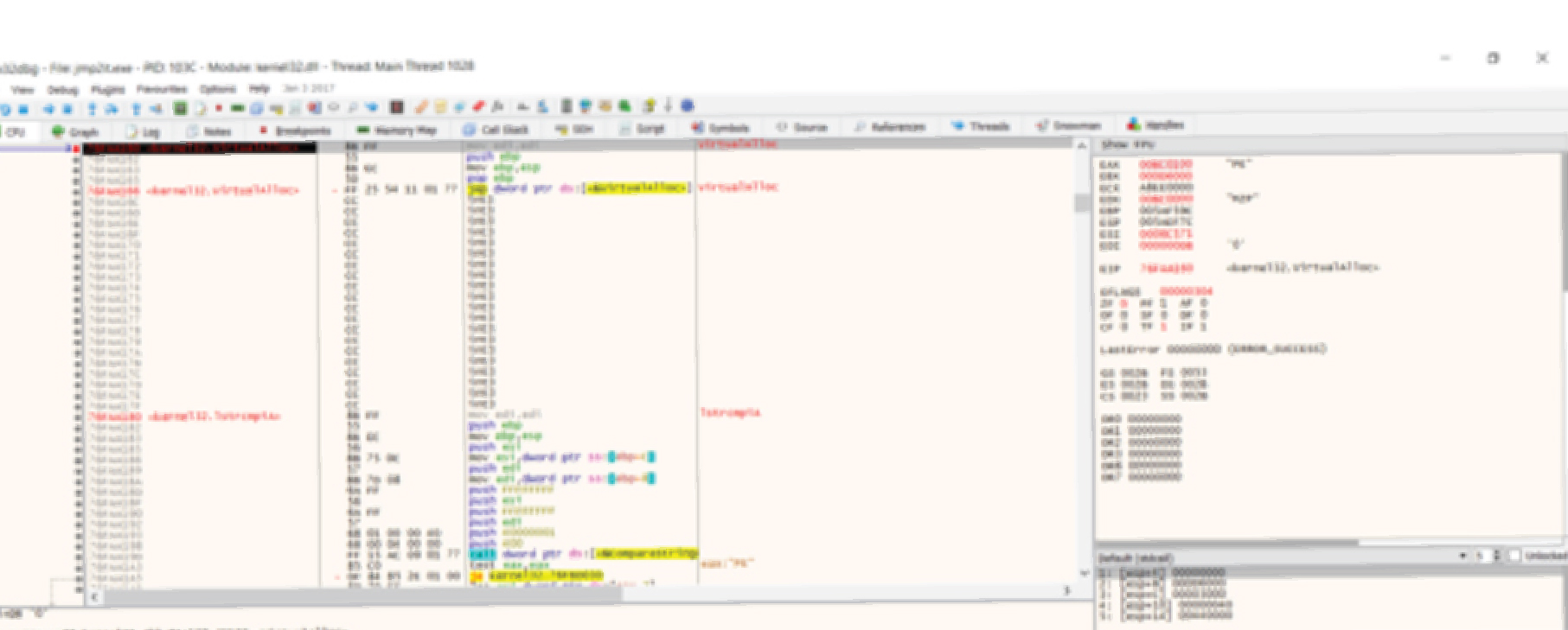Screen dimensions: 1568x630
Task: Open the Plugins menu
Action: pos(107,89)
